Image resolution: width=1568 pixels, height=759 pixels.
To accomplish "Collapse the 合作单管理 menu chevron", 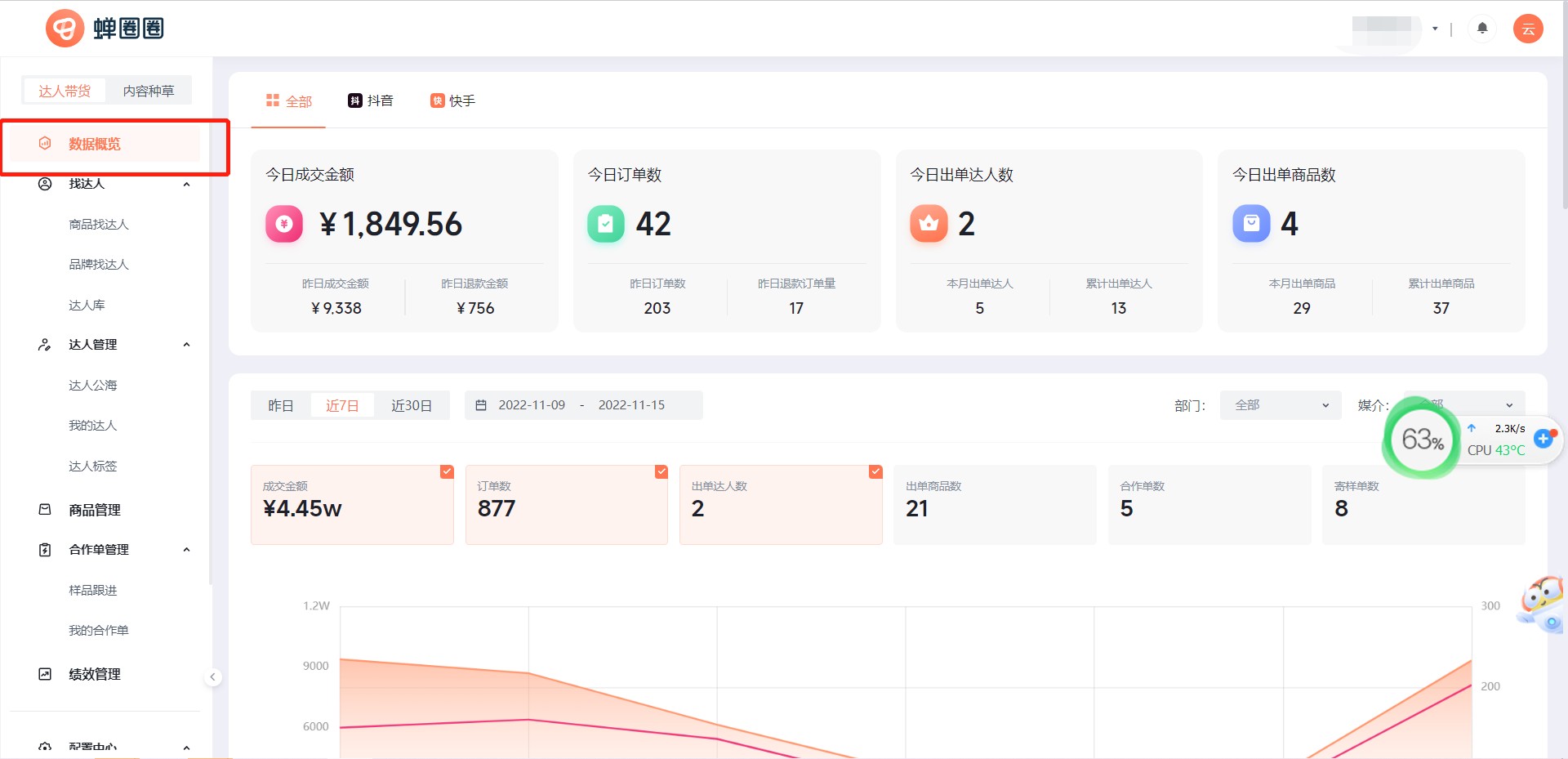I will [186, 550].
